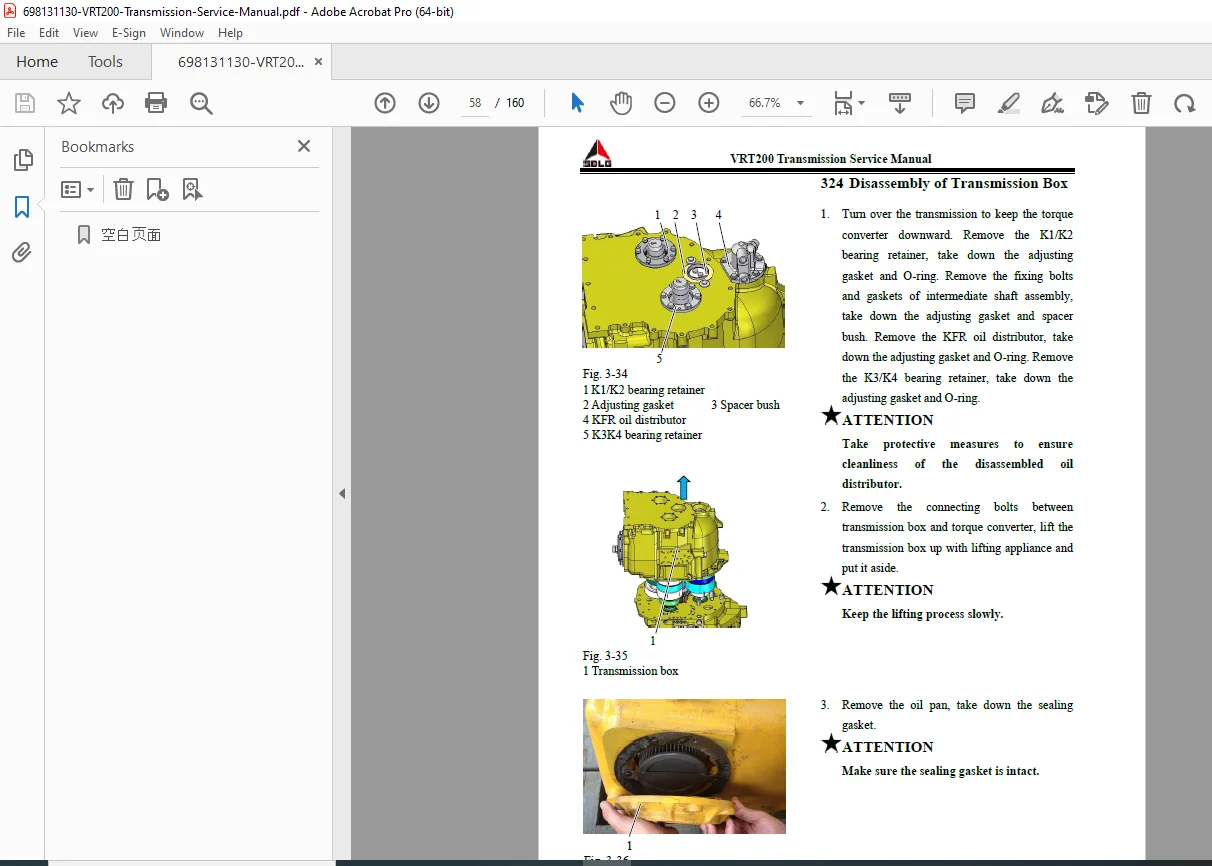Go to the previous page
Image resolution: width=1212 pixels, height=866 pixels.
click(385, 103)
